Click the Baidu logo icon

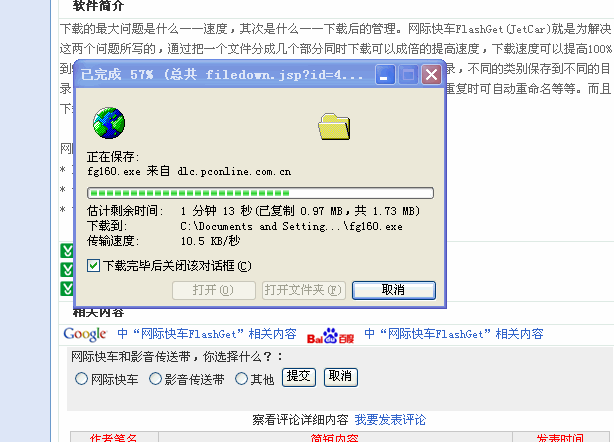pyautogui.click(x=330, y=336)
